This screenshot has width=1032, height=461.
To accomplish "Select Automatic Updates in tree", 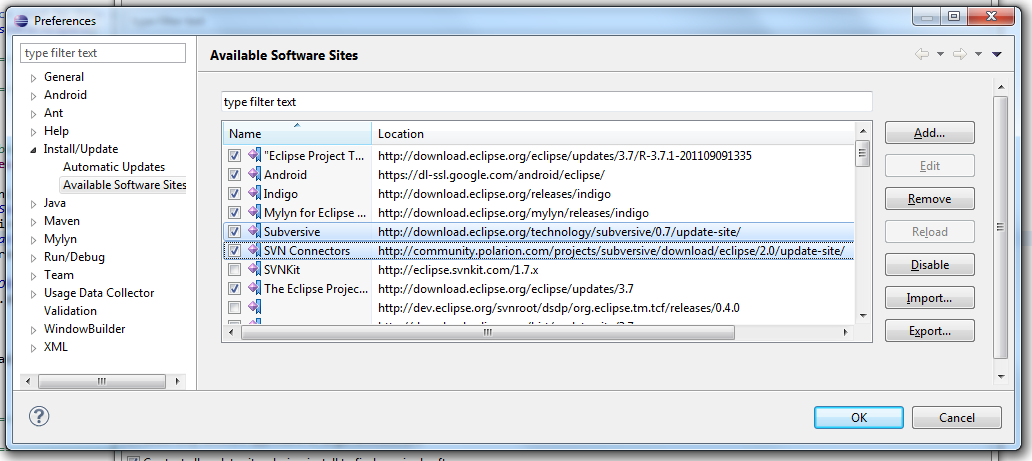I will pyautogui.click(x=114, y=167).
